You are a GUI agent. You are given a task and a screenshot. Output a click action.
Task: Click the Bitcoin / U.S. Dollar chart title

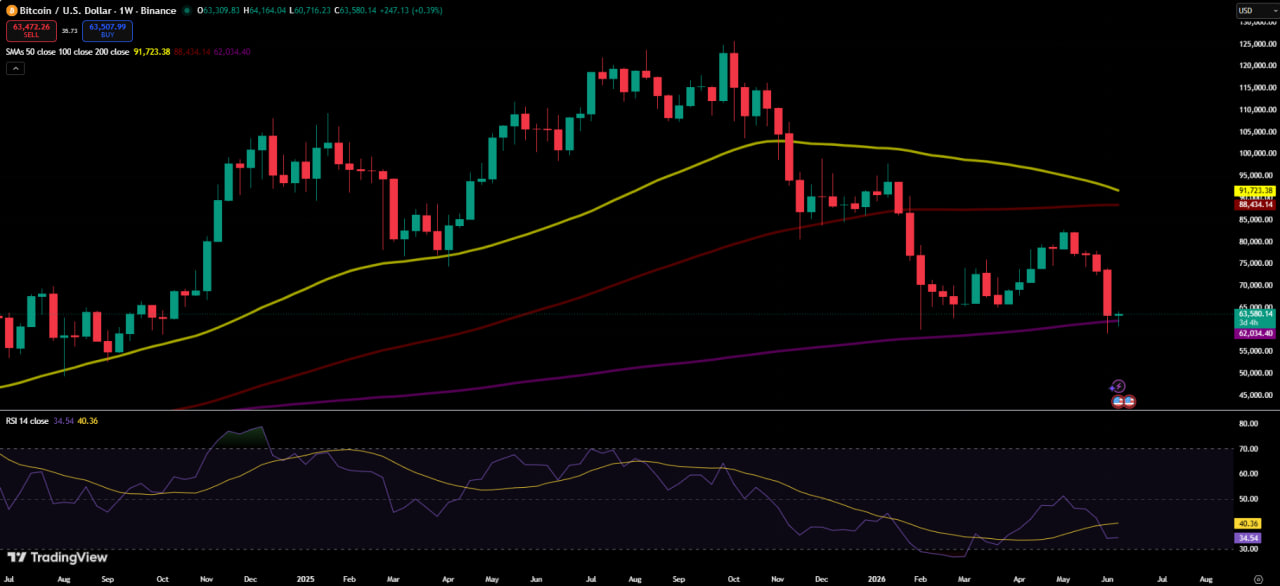pos(98,10)
